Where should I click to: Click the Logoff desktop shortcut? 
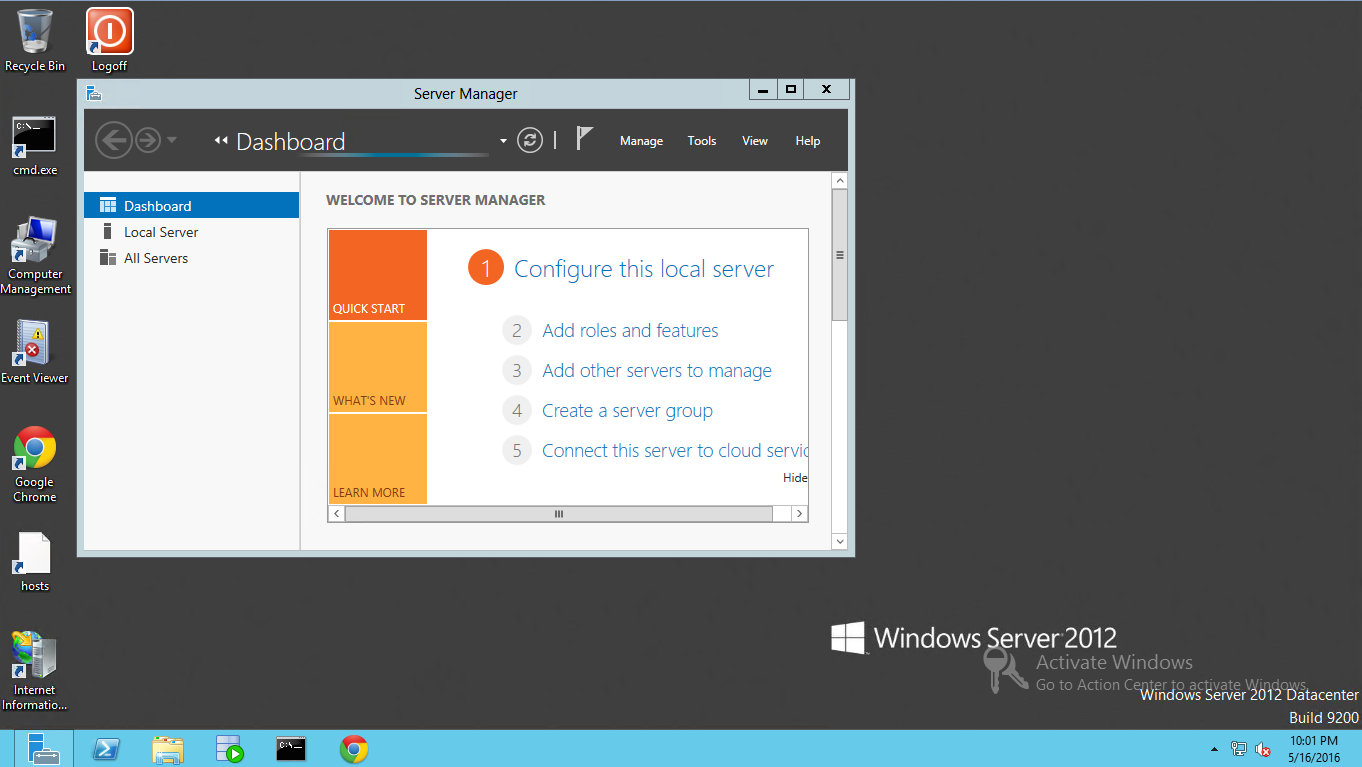point(109,40)
